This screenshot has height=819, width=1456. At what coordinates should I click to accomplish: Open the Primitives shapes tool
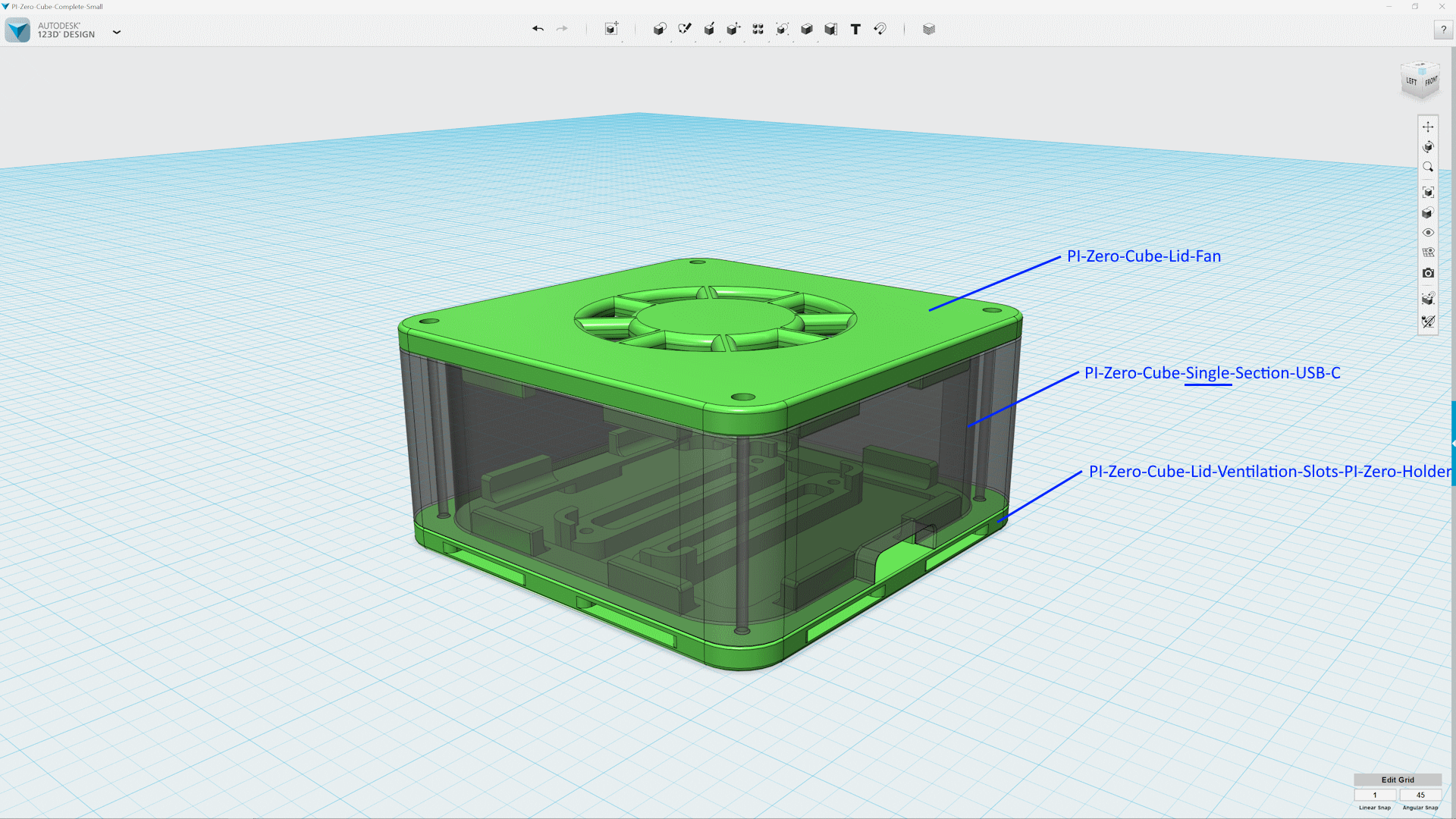pyautogui.click(x=660, y=29)
